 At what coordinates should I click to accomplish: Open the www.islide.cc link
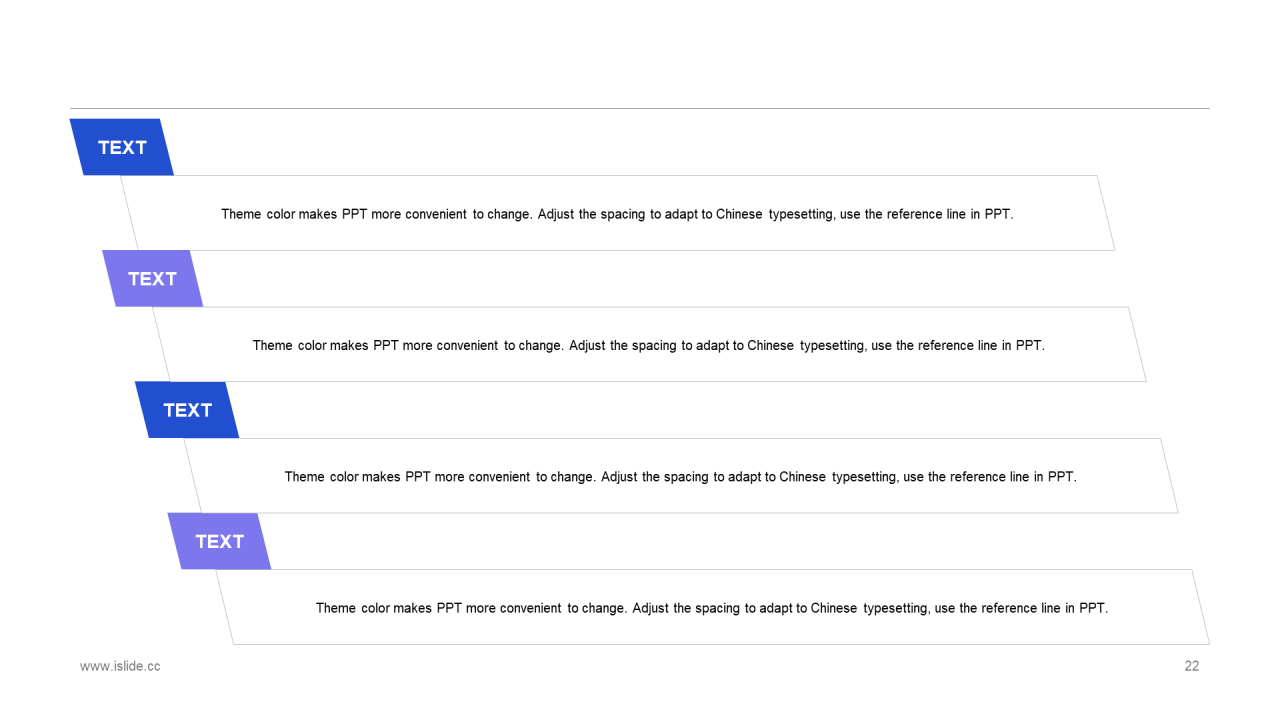[x=120, y=666]
